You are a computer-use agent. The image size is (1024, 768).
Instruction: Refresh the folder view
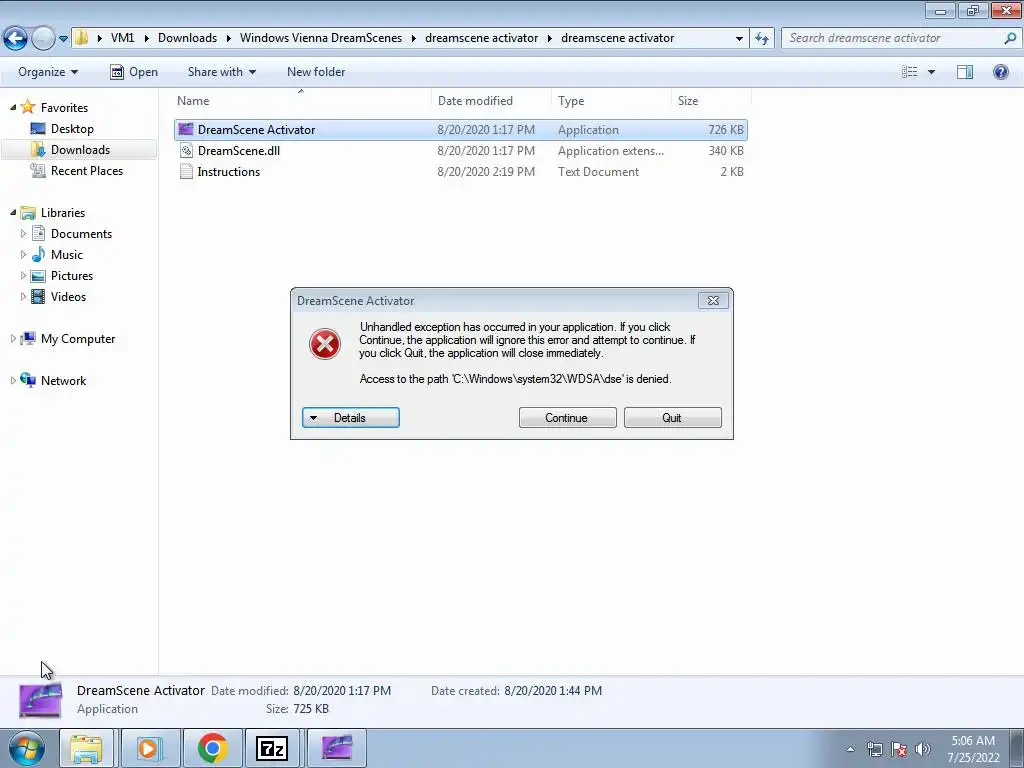point(761,39)
